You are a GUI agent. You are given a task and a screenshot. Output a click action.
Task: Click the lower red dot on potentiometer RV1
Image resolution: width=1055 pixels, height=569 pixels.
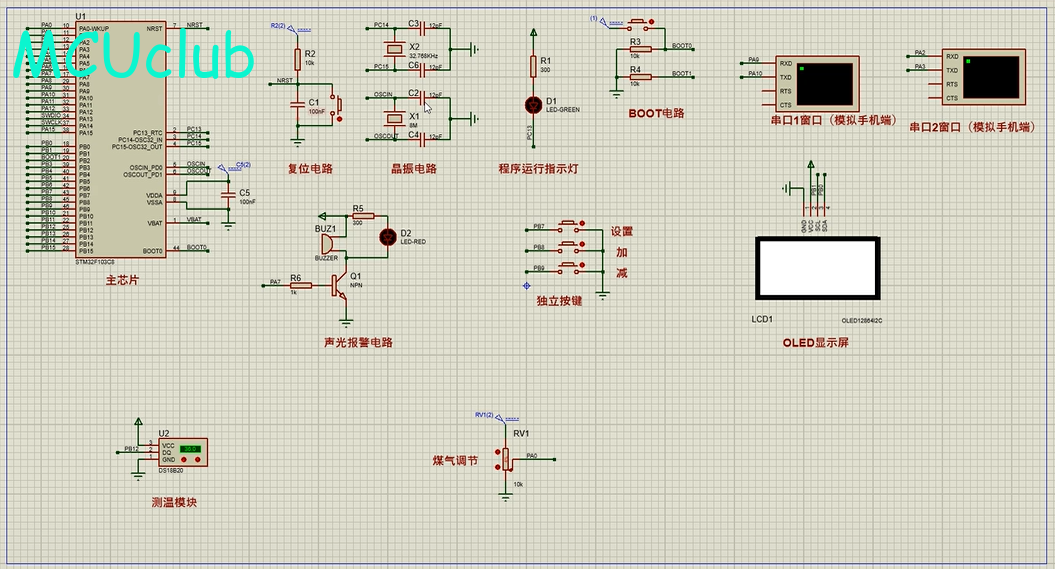(498, 467)
